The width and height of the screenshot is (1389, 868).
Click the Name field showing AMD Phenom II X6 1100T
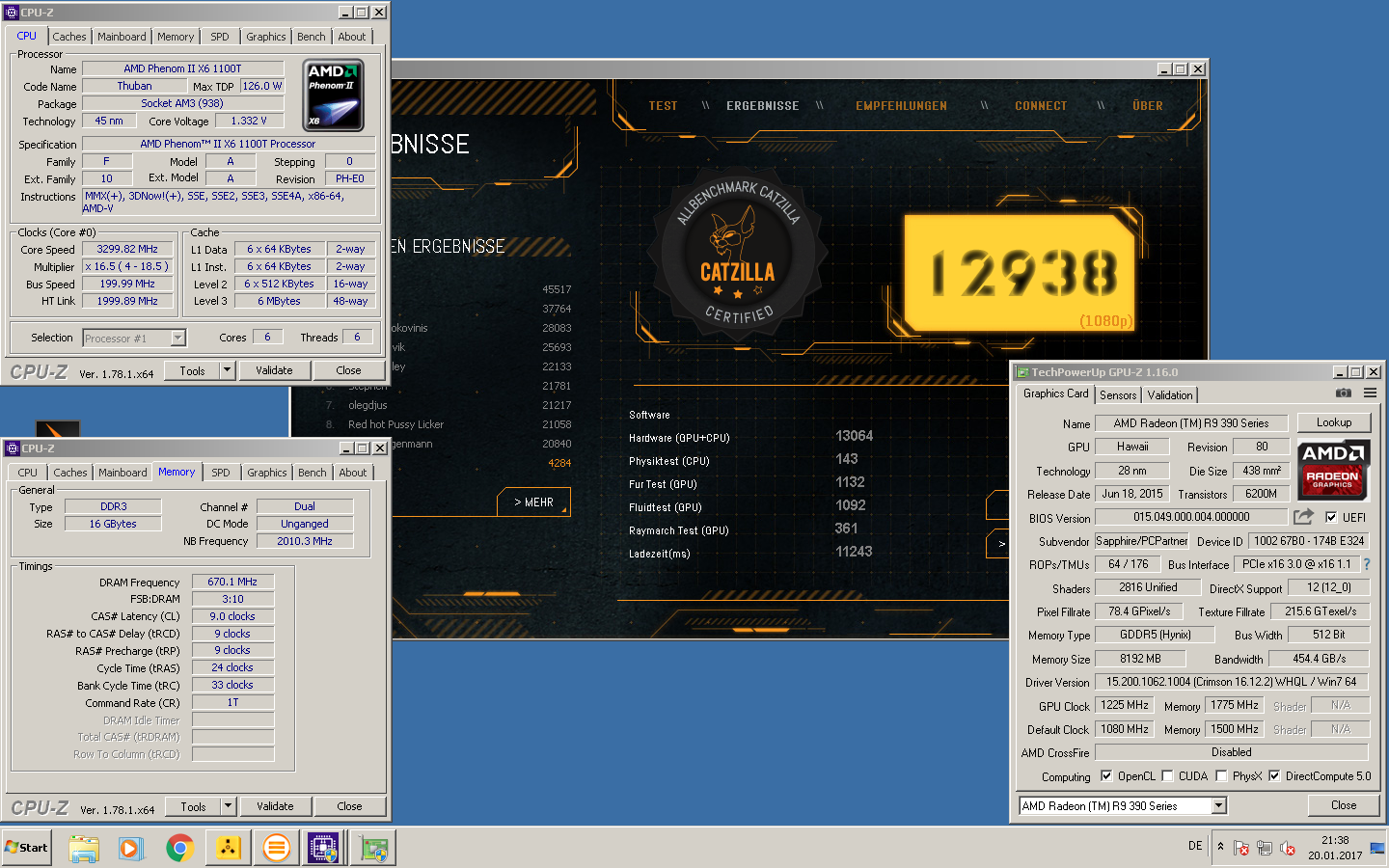click(182, 68)
